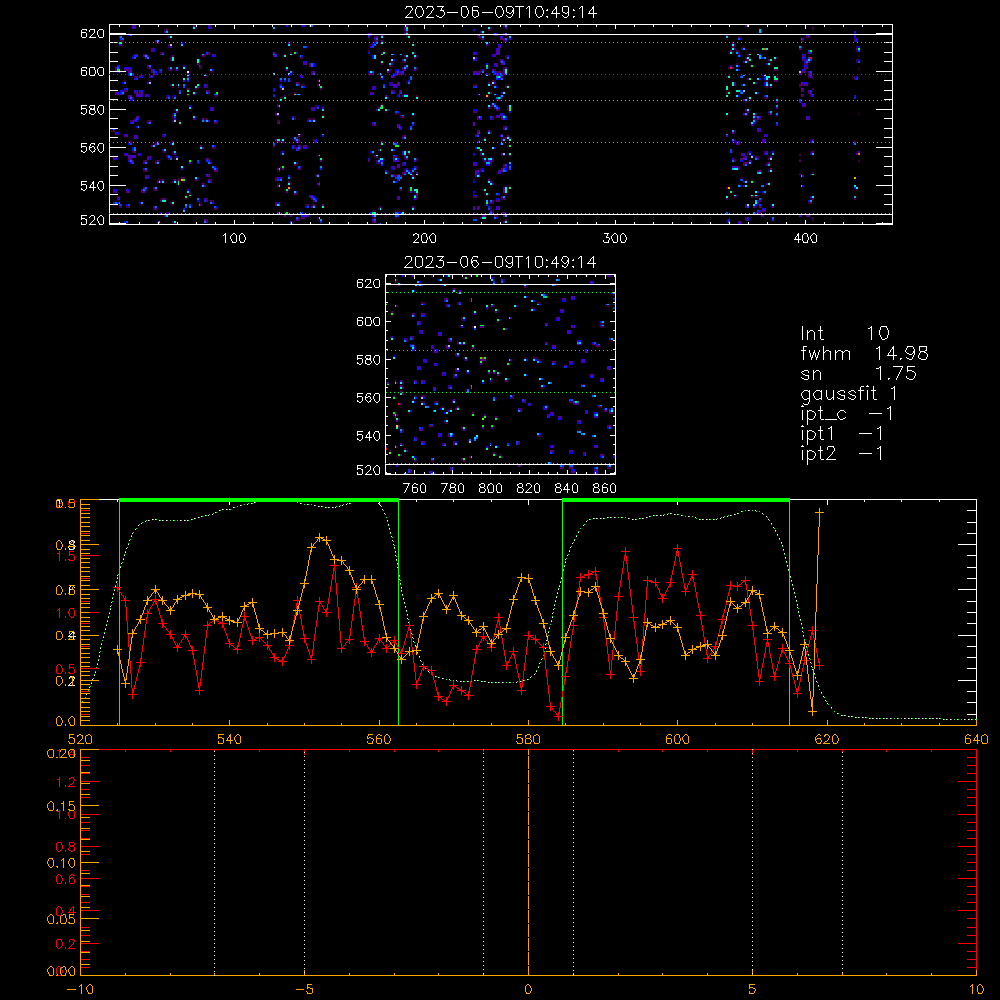
Task: Select the '620' x-axis label of the profile plot
Action: 827,739
